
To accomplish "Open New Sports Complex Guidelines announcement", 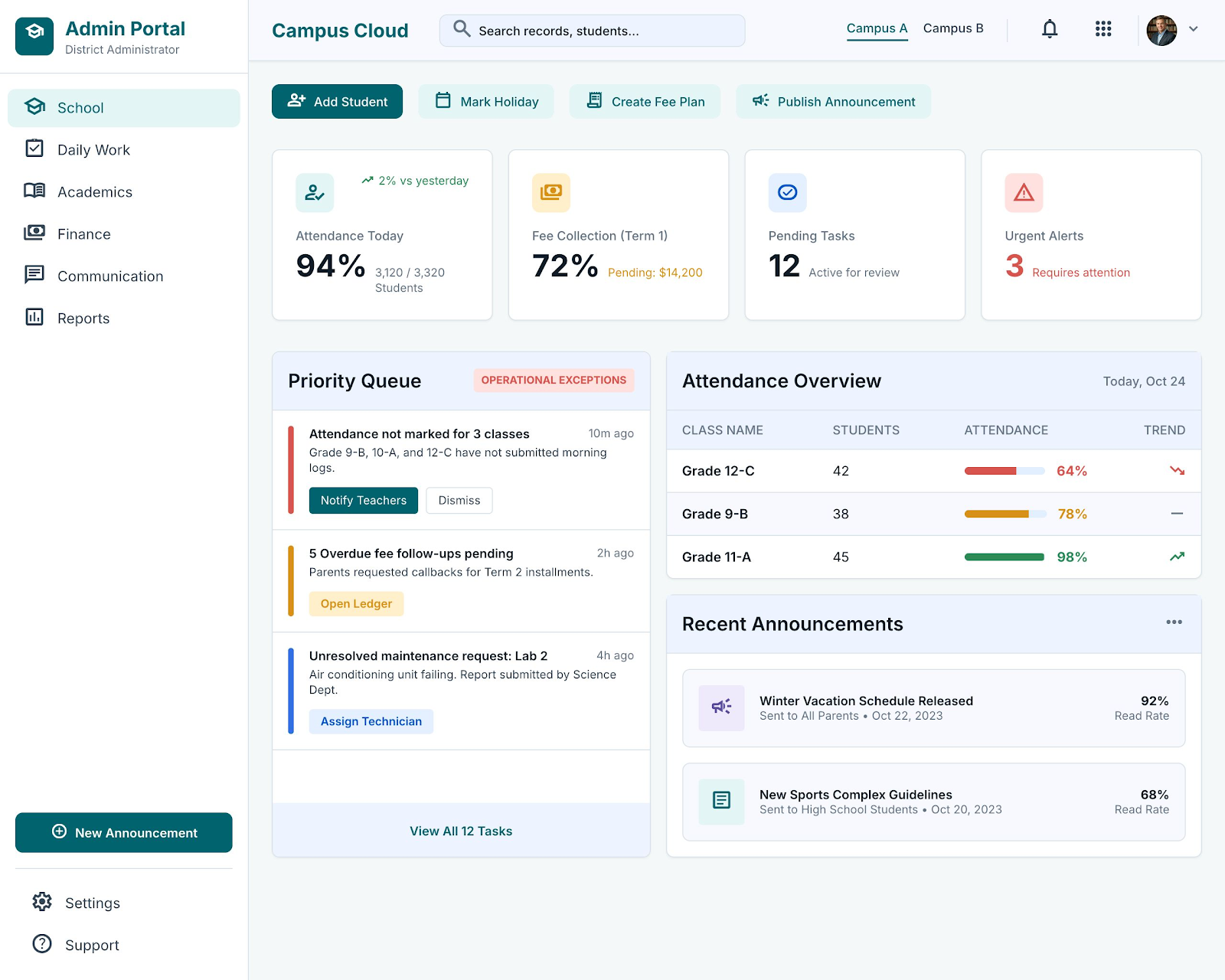I will [x=933, y=802].
